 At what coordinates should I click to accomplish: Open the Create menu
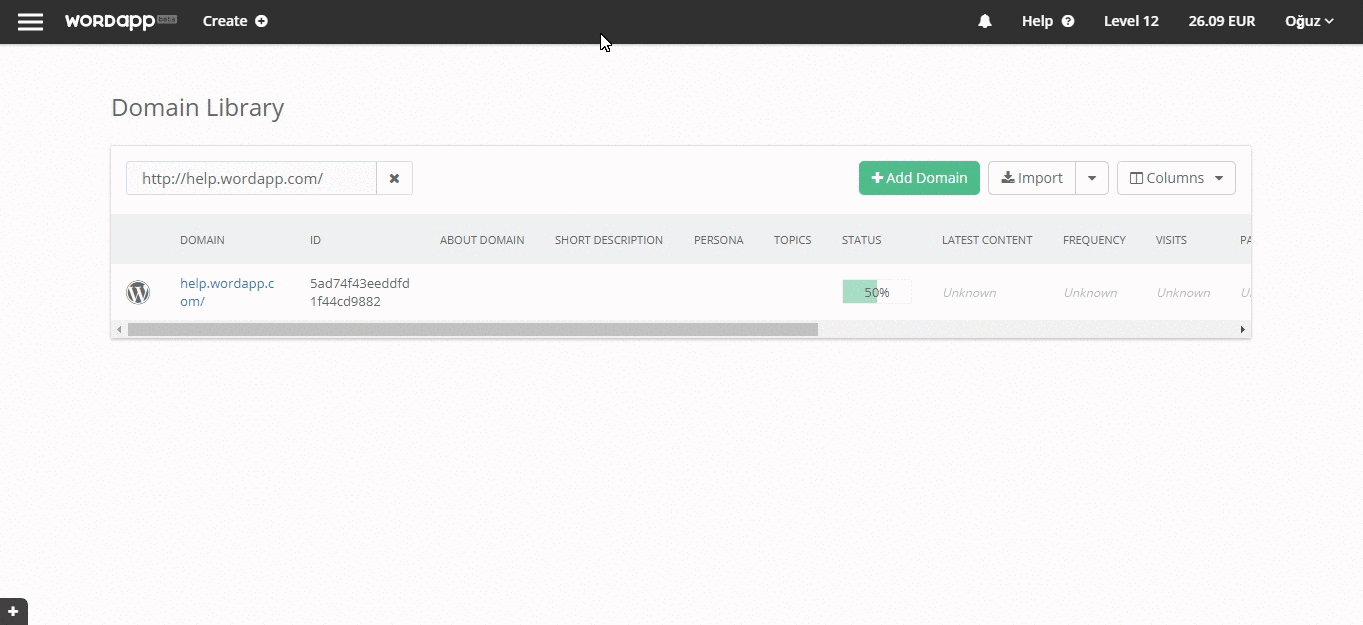click(235, 21)
